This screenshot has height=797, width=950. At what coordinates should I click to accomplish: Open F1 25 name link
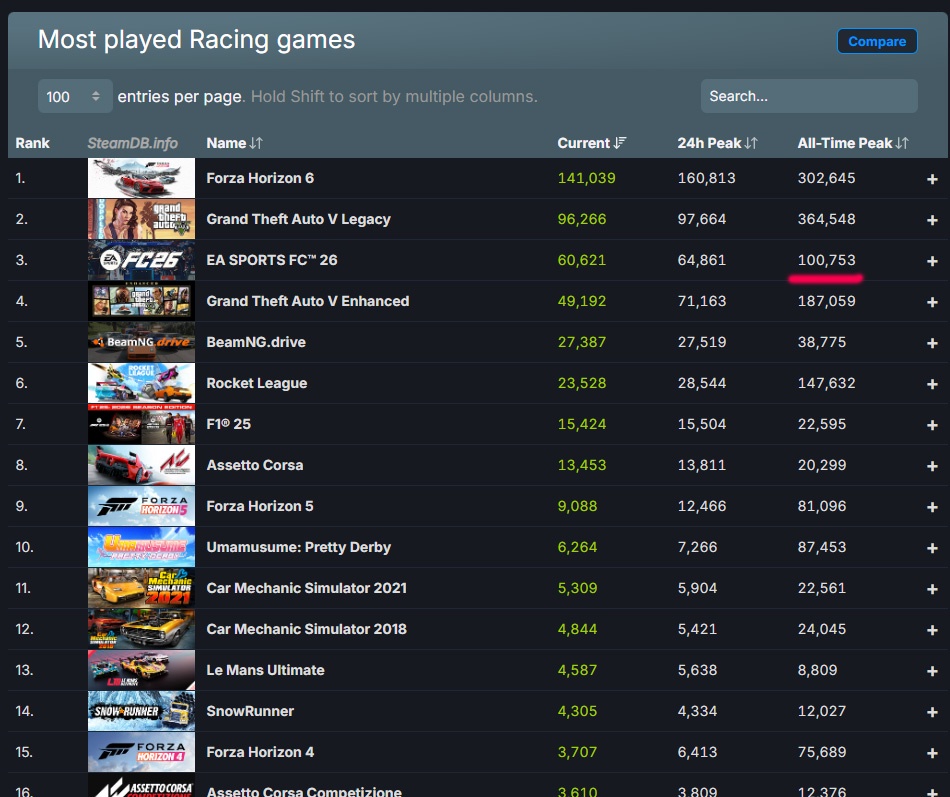(228, 424)
